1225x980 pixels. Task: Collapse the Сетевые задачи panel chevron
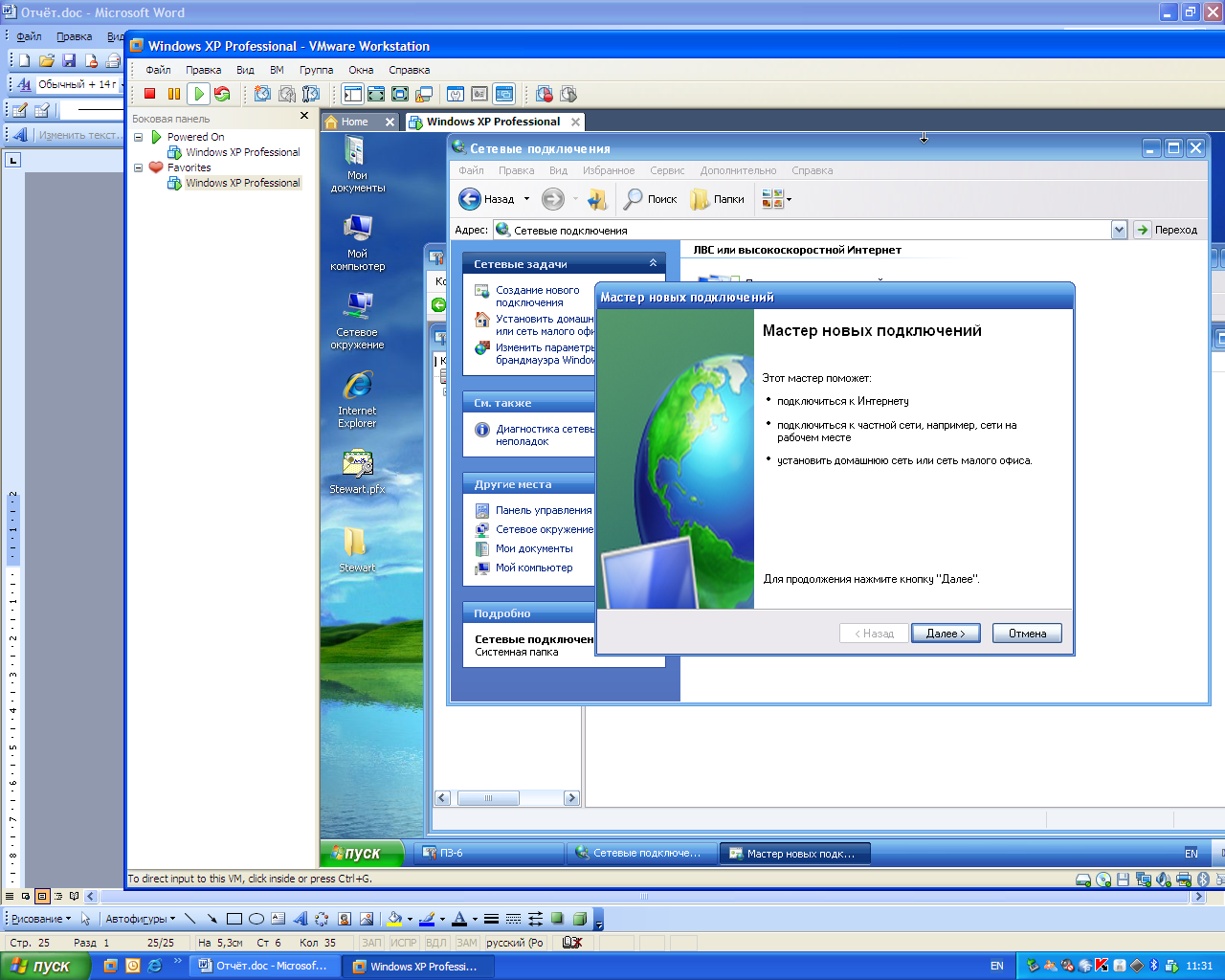click(x=653, y=263)
